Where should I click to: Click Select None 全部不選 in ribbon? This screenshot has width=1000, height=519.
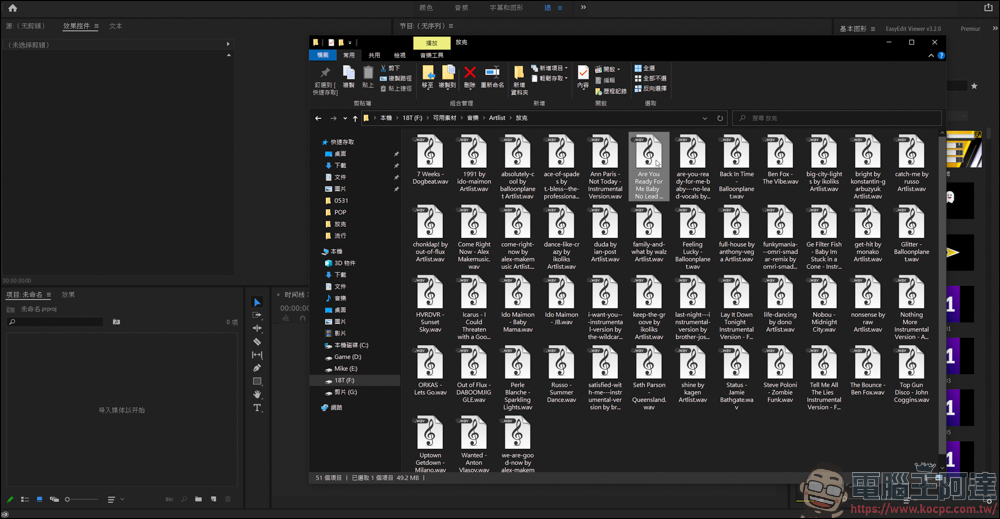pos(651,78)
